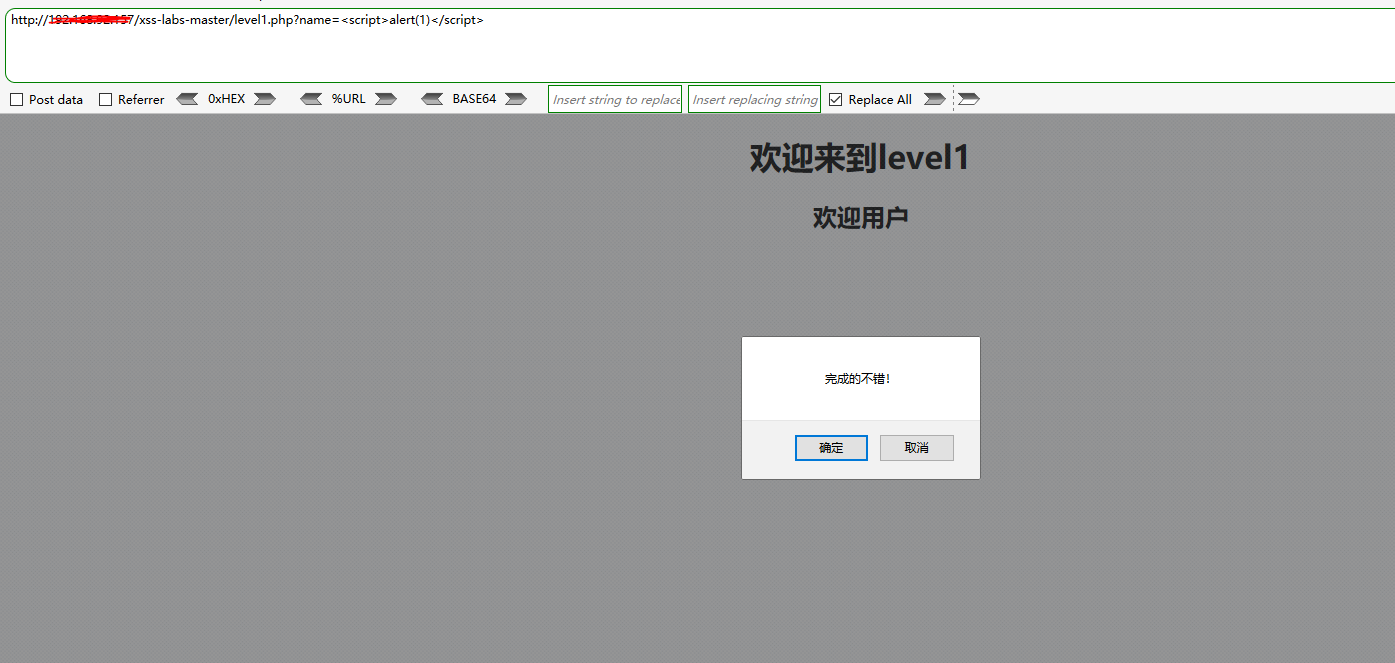Click the replace arrow after Replace All
The image size is (1395, 663).
934,99
